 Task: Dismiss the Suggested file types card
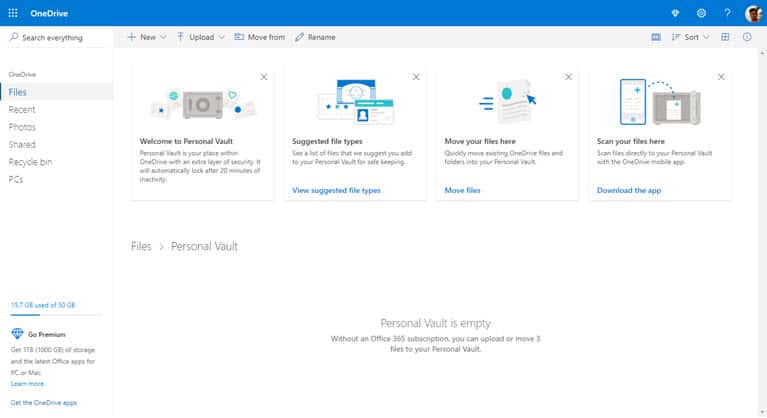click(x=416, y=77)
